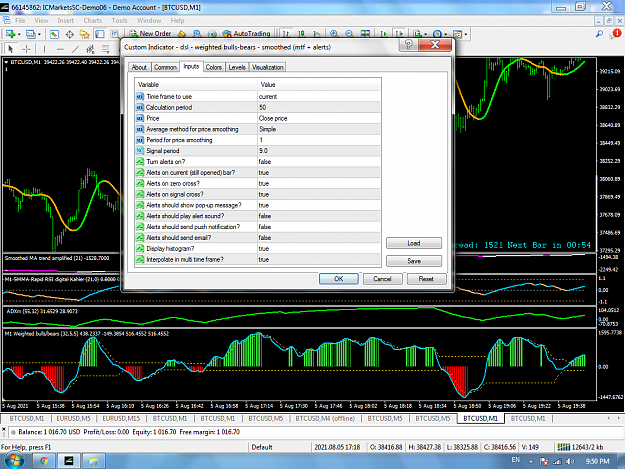Select the Cursor arrow tool
625x469 pixels.
pos(11,49)
